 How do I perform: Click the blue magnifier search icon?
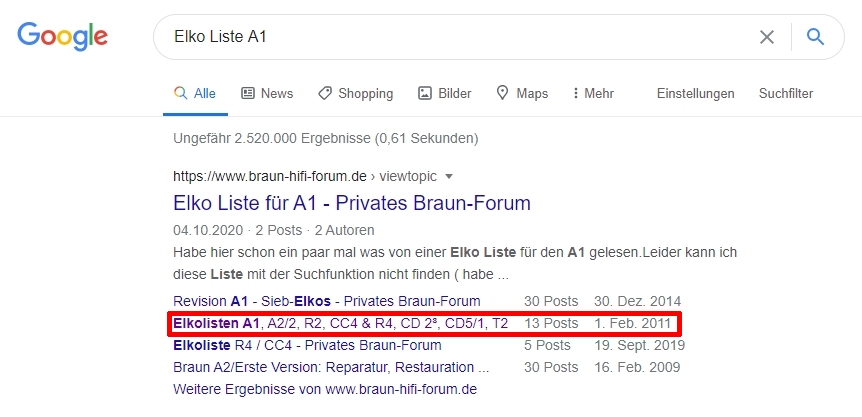[x=815, y=37]
